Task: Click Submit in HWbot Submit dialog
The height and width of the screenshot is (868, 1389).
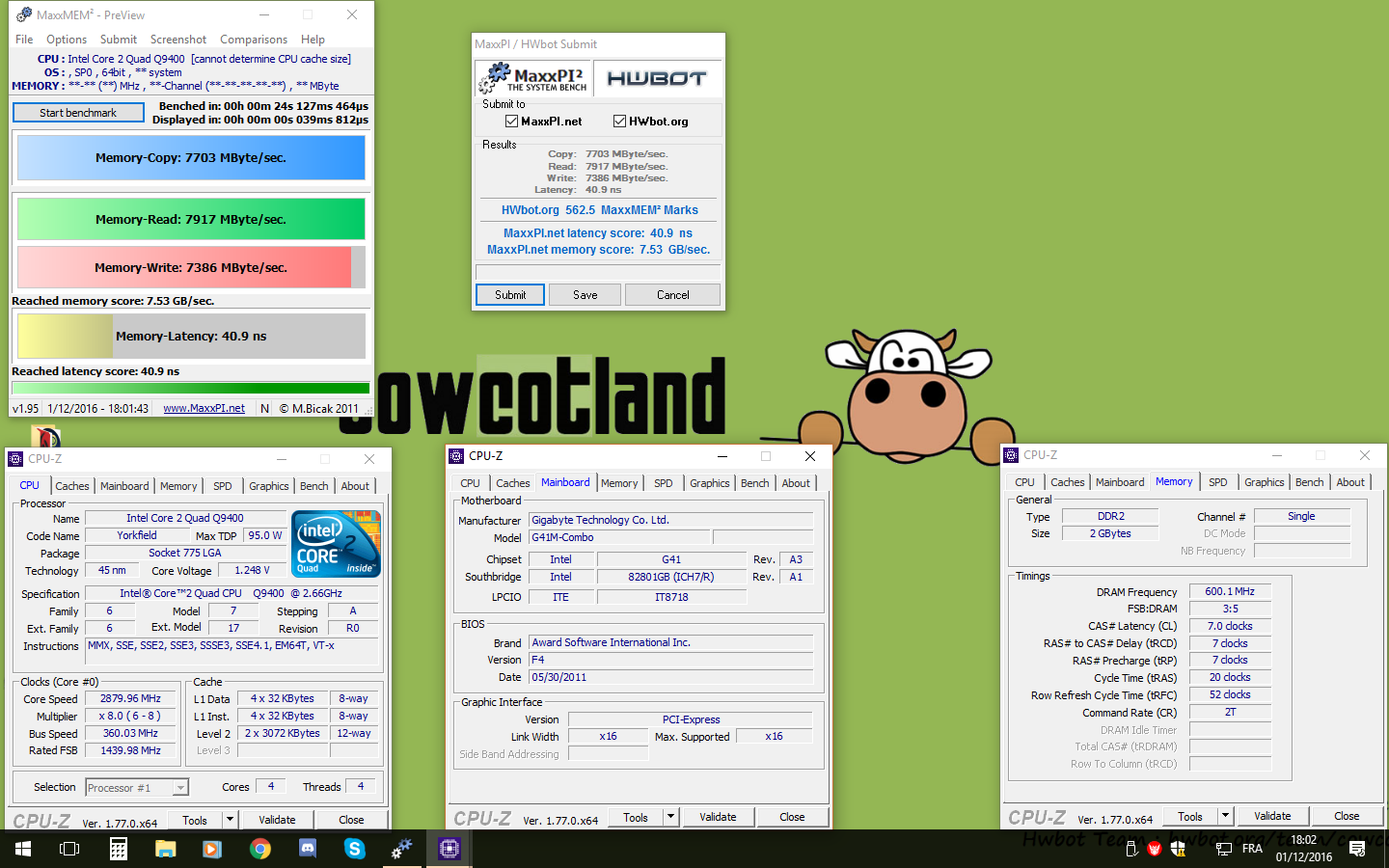Action: (510, 295)
